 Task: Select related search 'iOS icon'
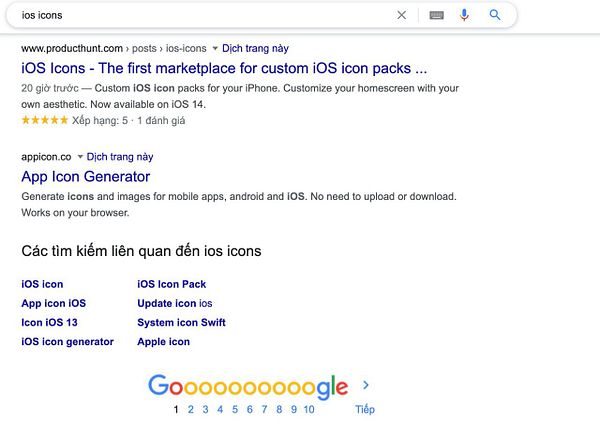(42, 284)
